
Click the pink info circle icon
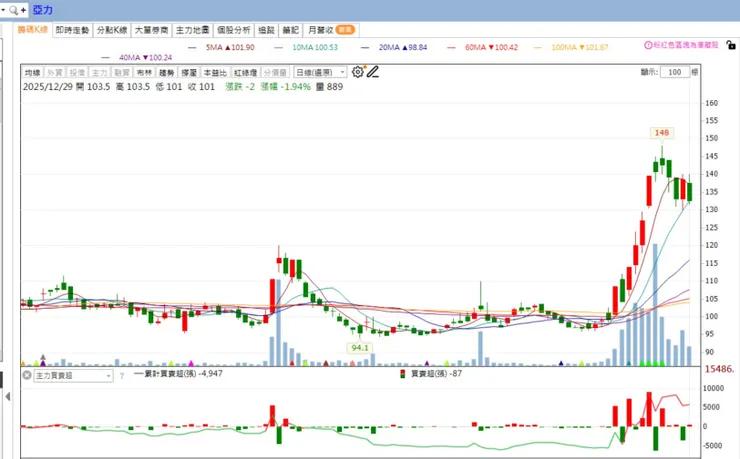click(x=648, y=45)
